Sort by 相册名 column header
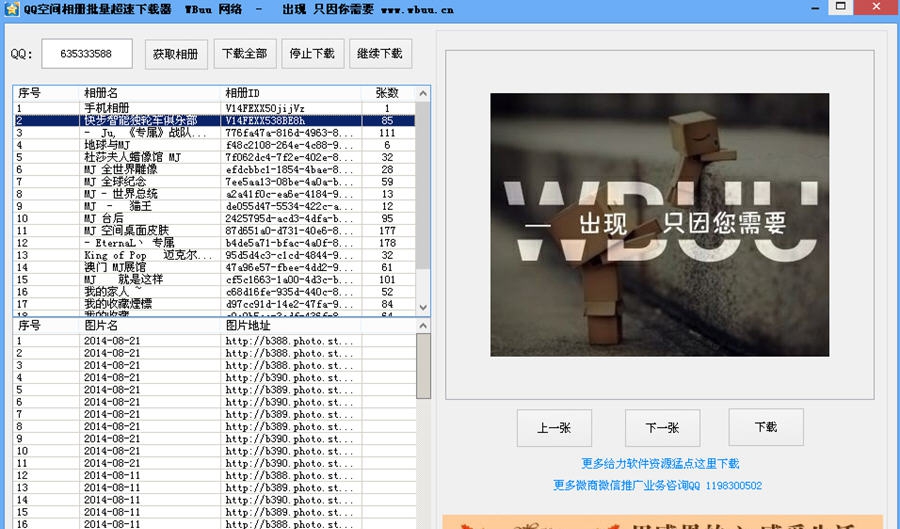 150,93
